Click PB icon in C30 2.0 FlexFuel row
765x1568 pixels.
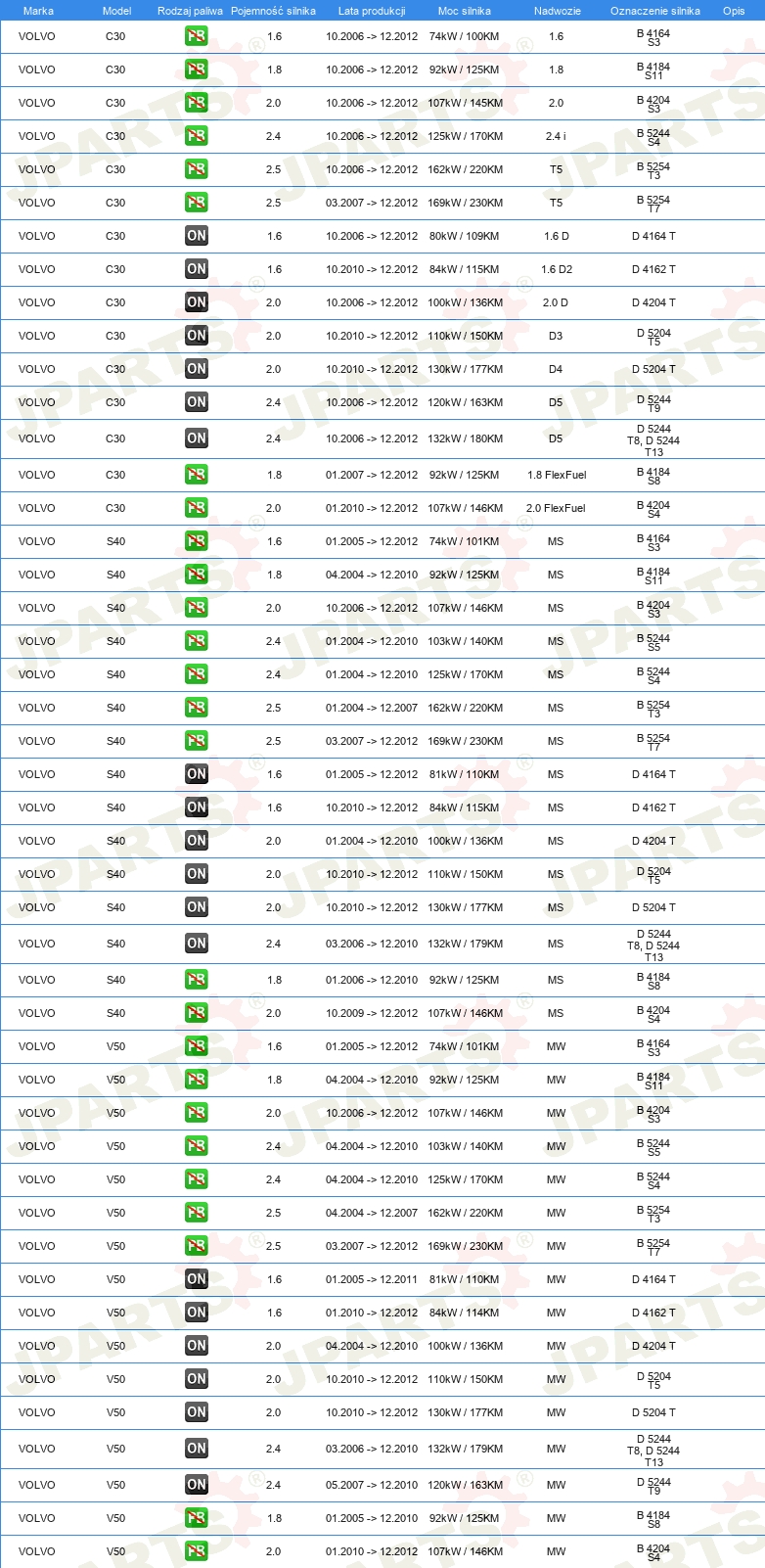[197, 508]
